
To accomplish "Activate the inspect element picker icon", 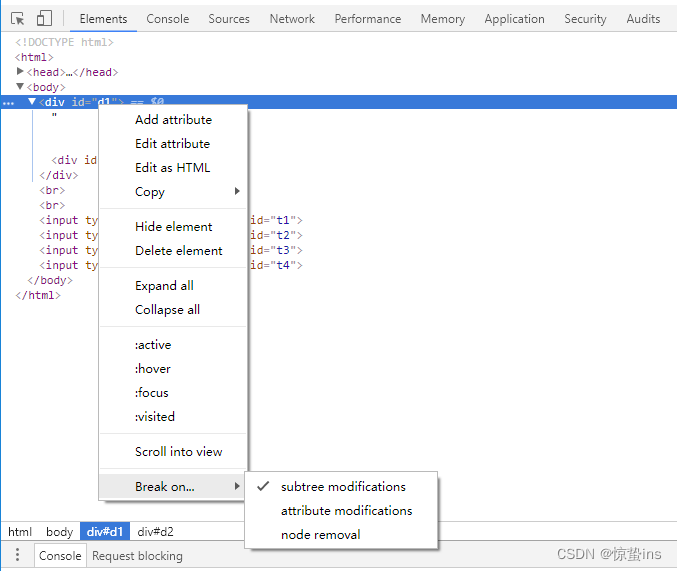I will [17, 19].
